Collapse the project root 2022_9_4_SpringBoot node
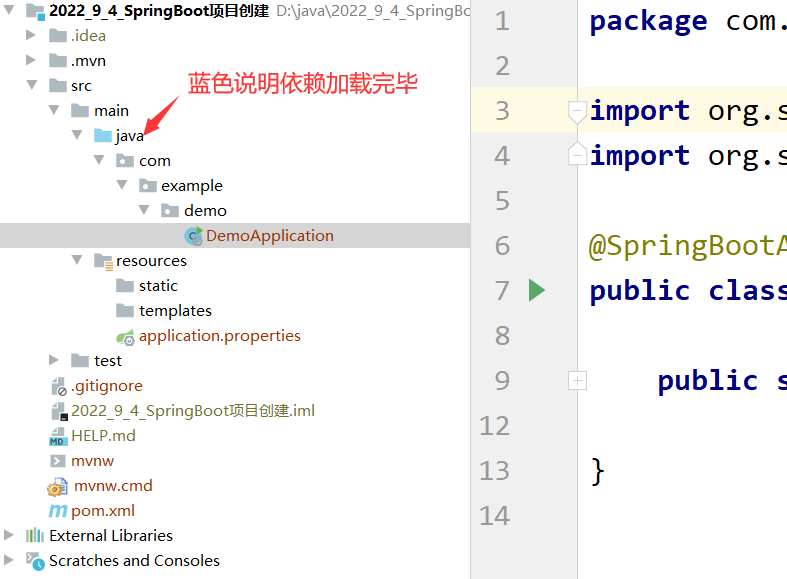This screenshot has width=787, height=579. pyautogui.click(x=9, y=10)
